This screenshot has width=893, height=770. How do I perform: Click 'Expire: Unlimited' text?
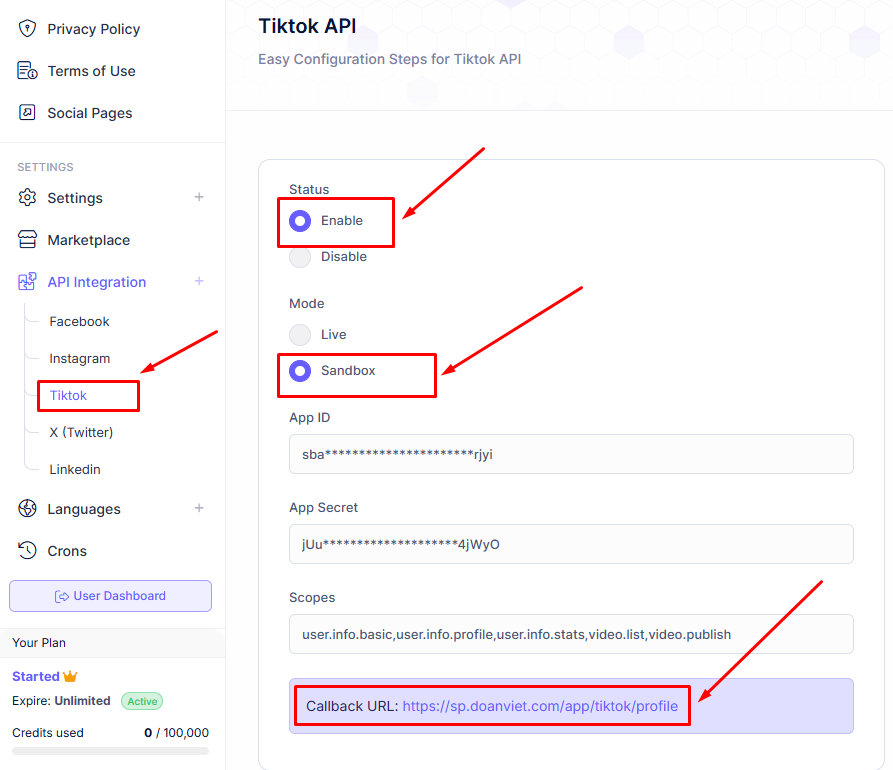[61, 701]
